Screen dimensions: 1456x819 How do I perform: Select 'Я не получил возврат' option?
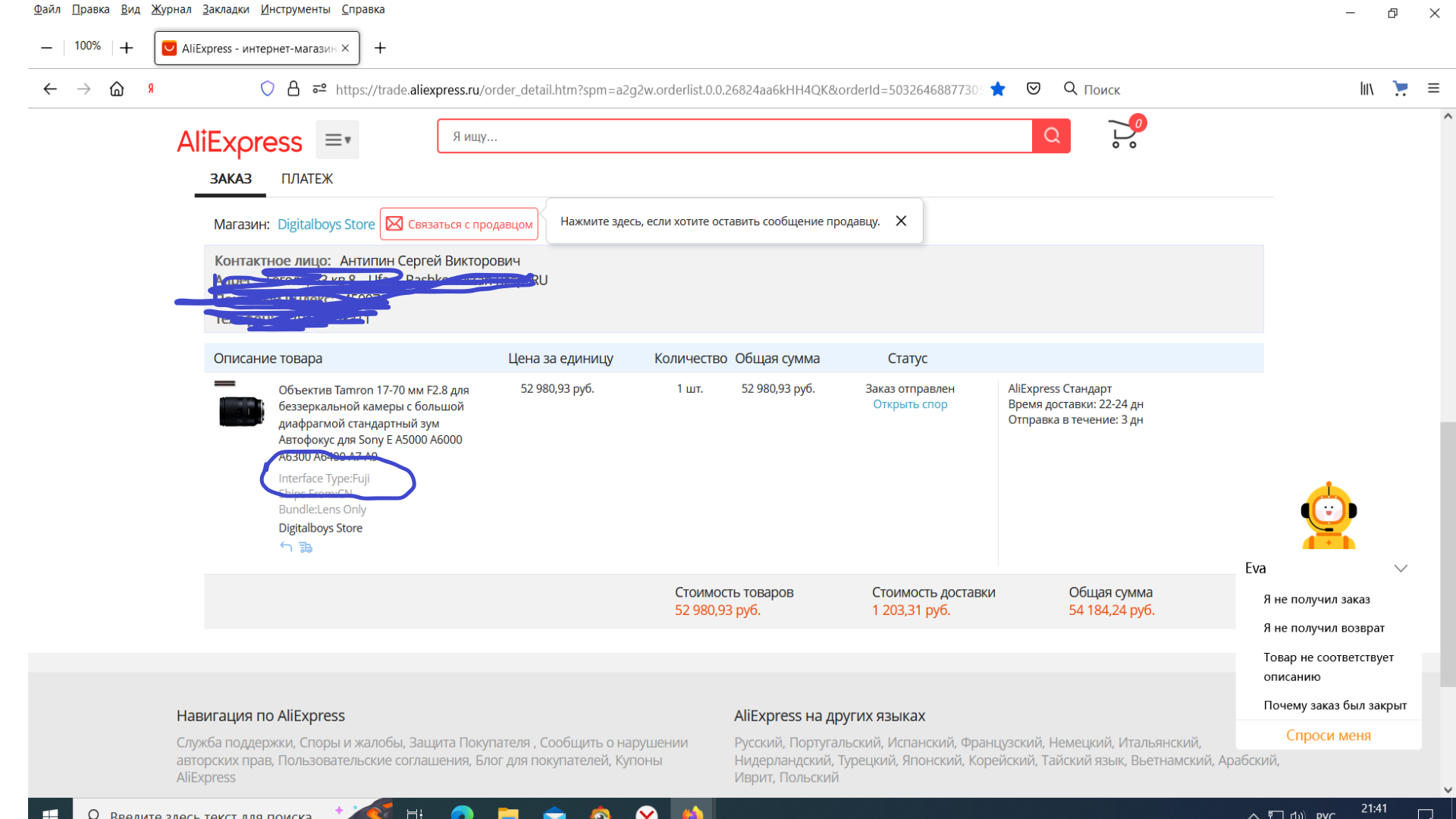1324,628
